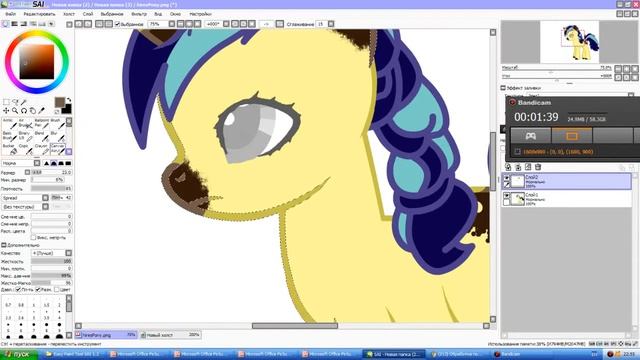Open the Редактировать menu

tap(39, 14)
